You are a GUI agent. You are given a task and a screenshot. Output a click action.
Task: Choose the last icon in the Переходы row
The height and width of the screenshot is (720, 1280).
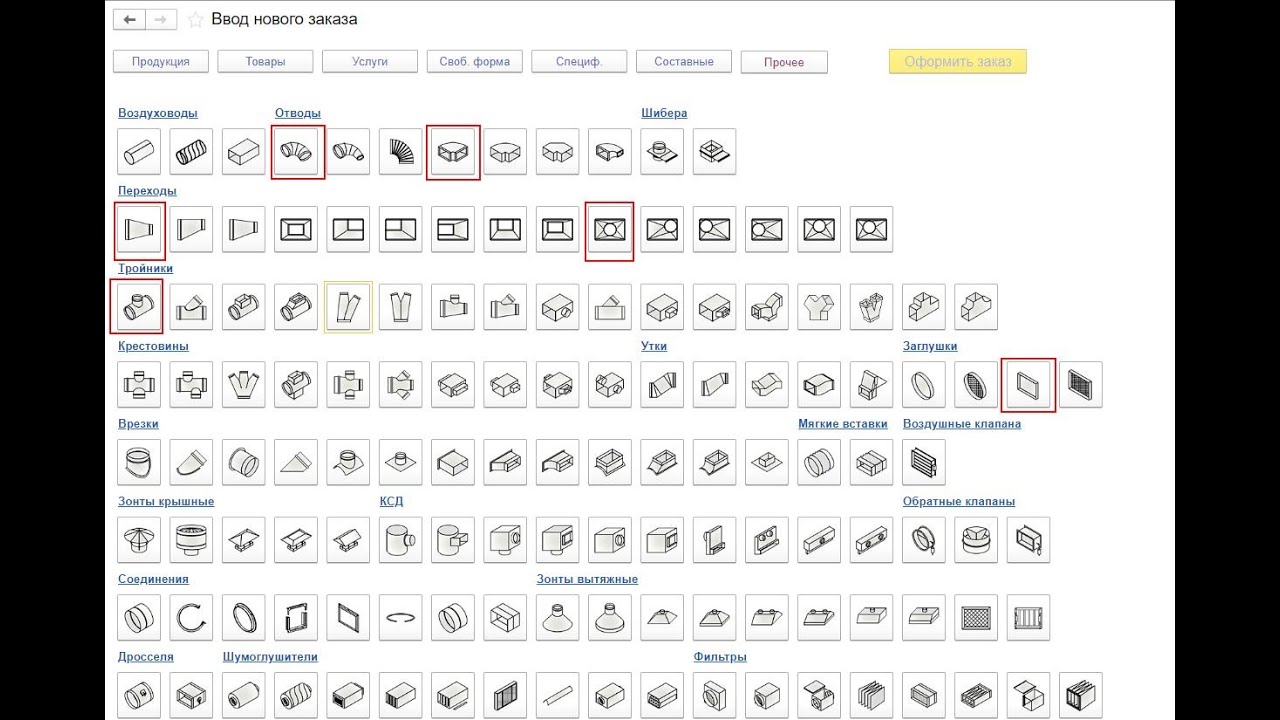871,230
